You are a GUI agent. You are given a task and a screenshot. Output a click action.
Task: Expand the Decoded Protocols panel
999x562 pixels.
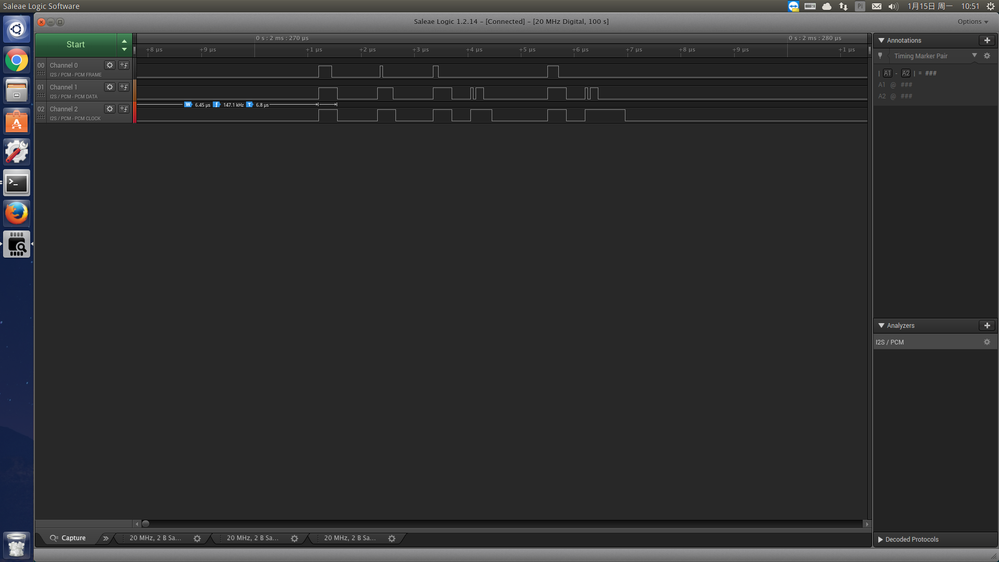click(x=880, y=540)
